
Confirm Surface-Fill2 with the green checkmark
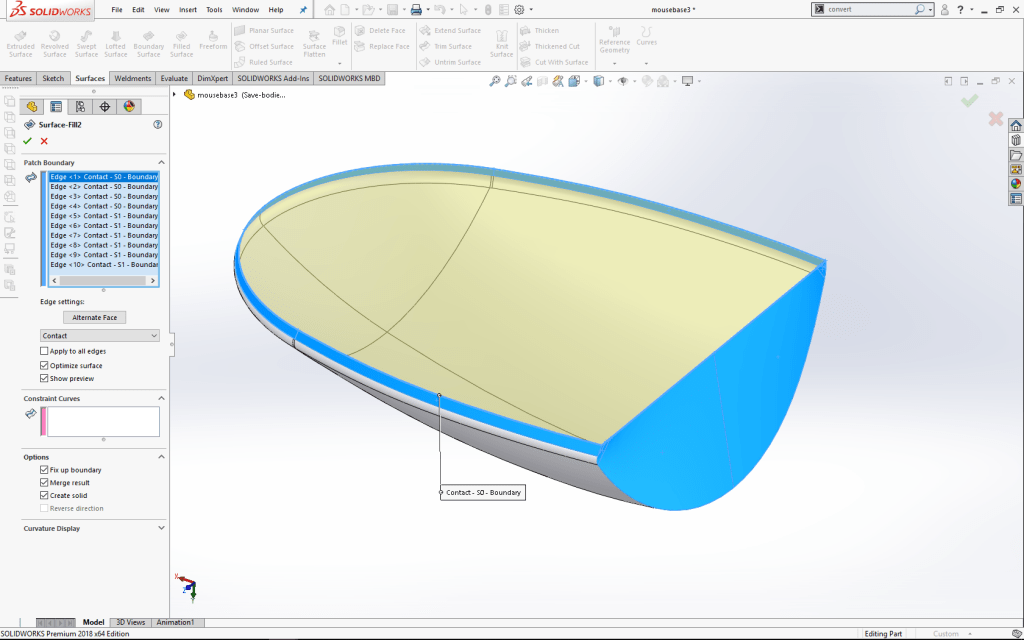tap(27, 141)
